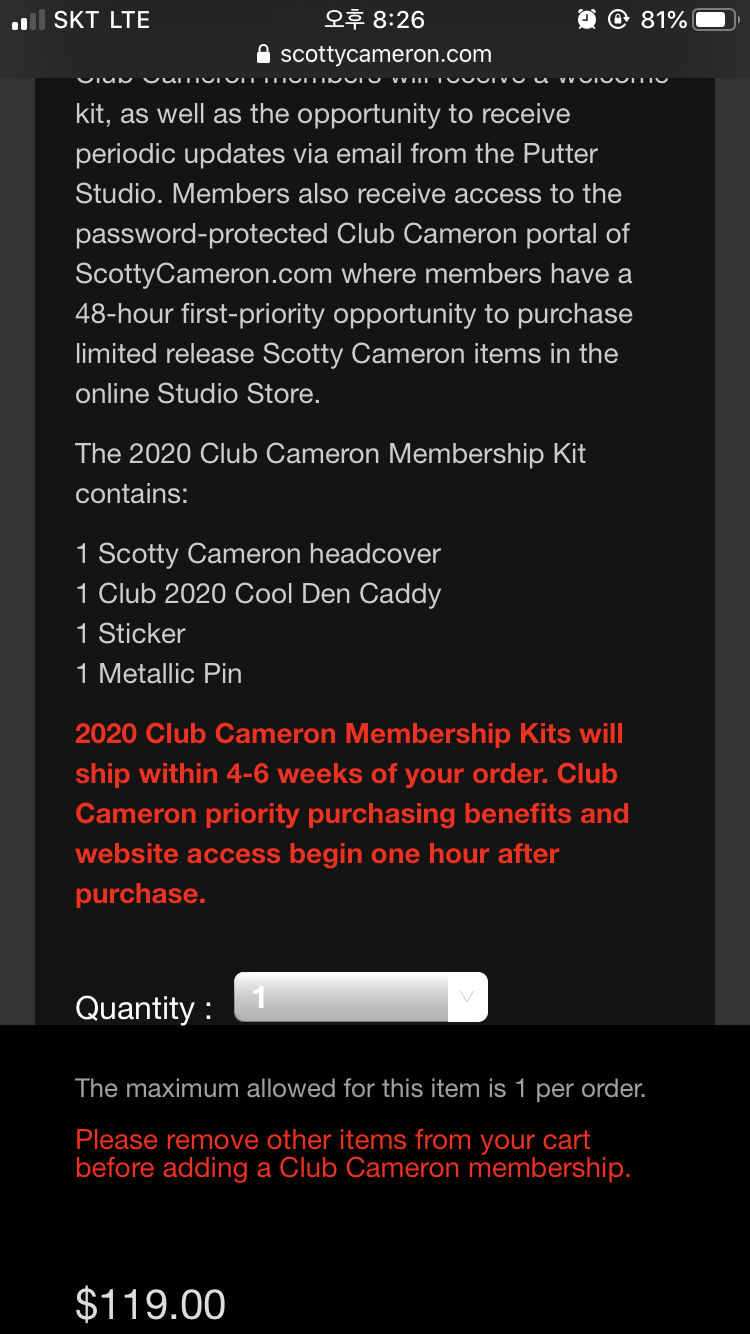The height and width of the screenshot is (1334, 750).
Task: Click the Sticker list item
Action: [131, 634]
